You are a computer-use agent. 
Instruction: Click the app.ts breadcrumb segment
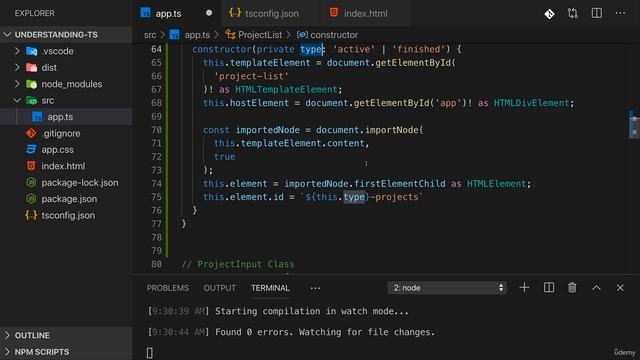click(197, 35)
